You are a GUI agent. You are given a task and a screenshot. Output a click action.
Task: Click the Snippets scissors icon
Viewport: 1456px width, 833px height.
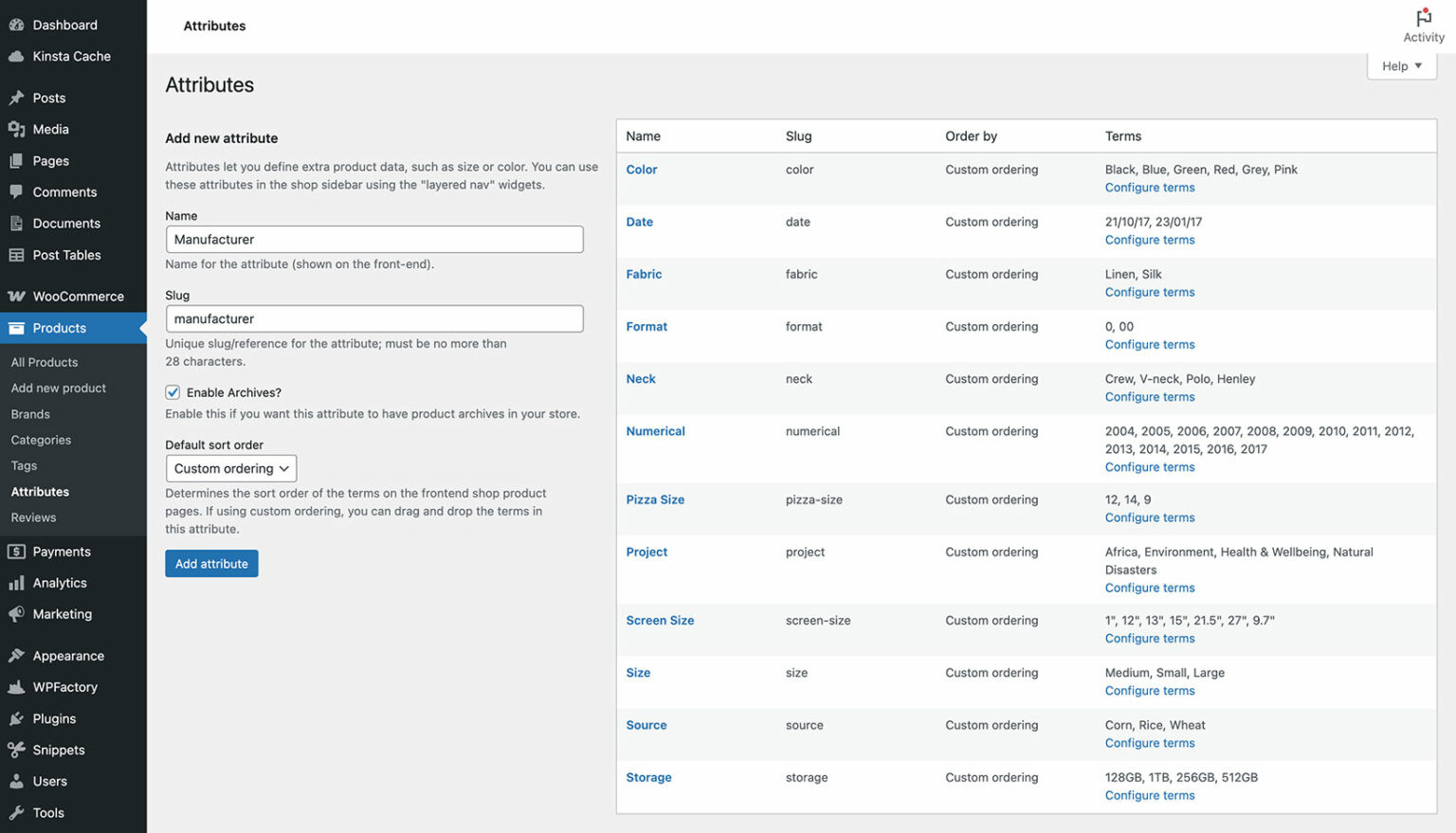coord(16,750)
